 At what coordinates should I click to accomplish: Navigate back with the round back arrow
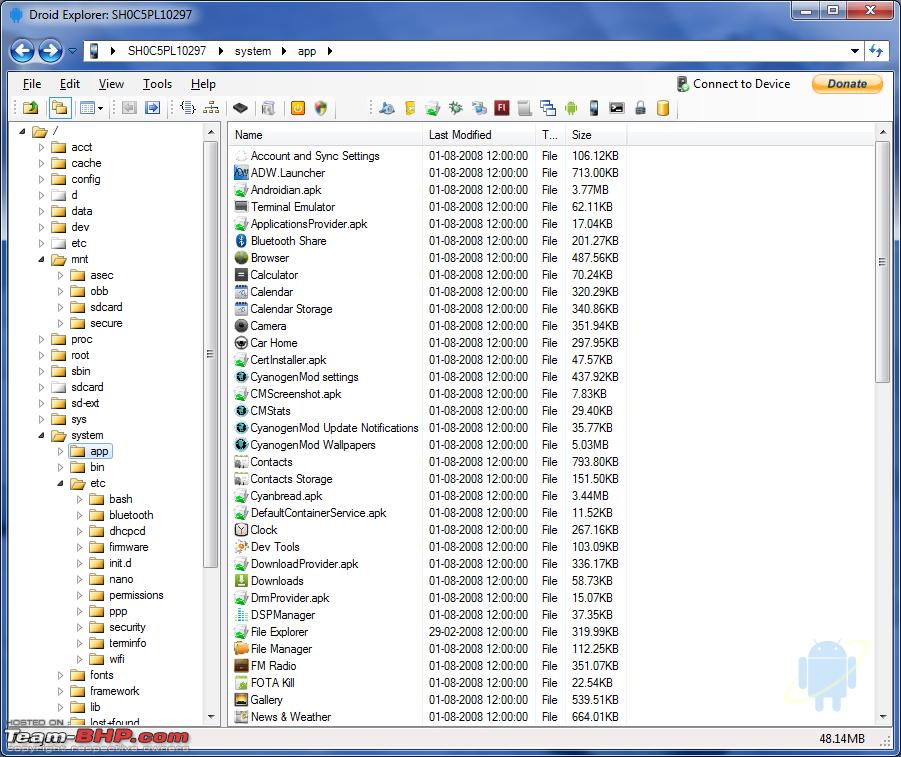point(22,51)
